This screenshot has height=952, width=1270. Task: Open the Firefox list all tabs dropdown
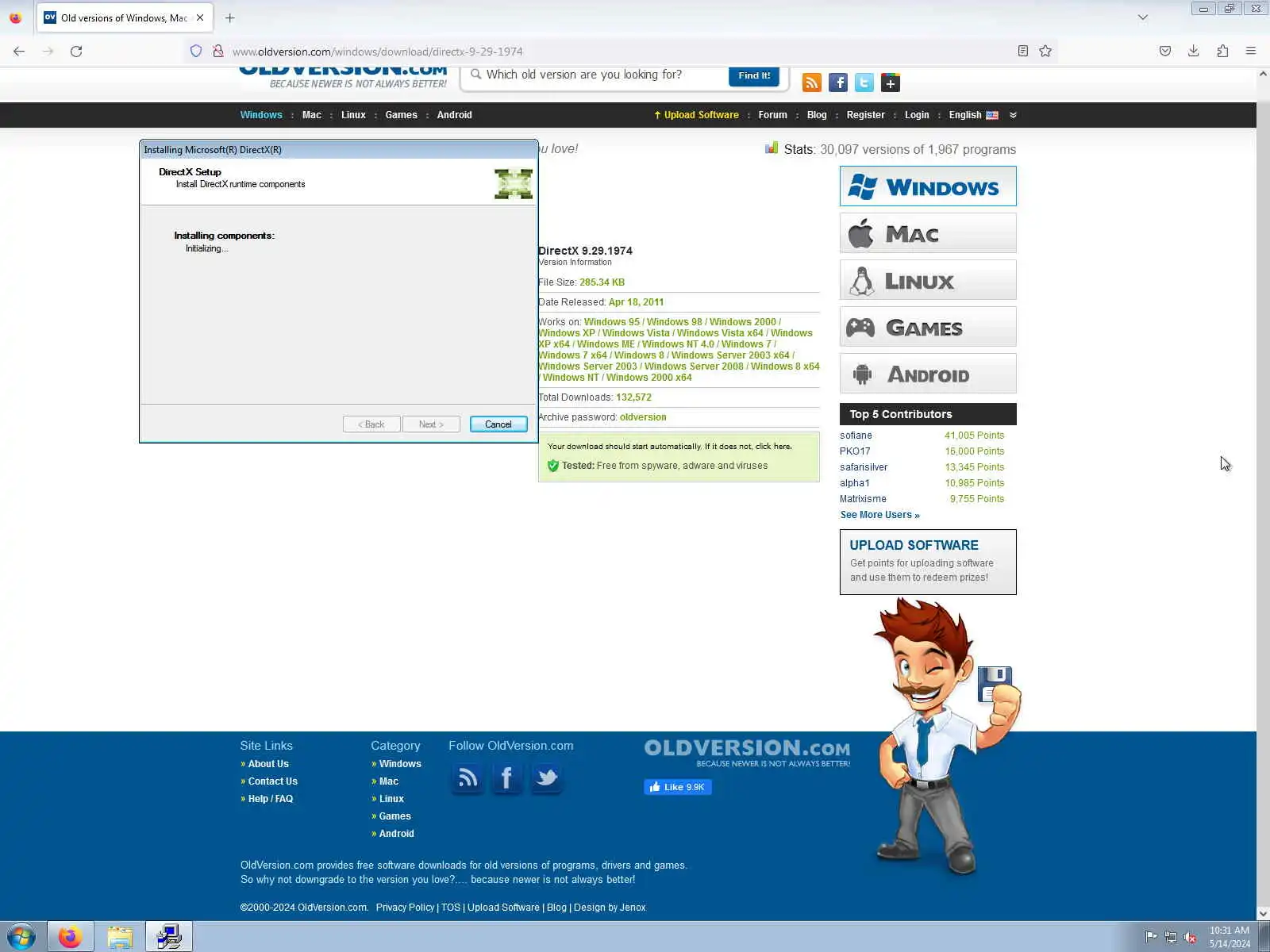tap(1143, 17)
